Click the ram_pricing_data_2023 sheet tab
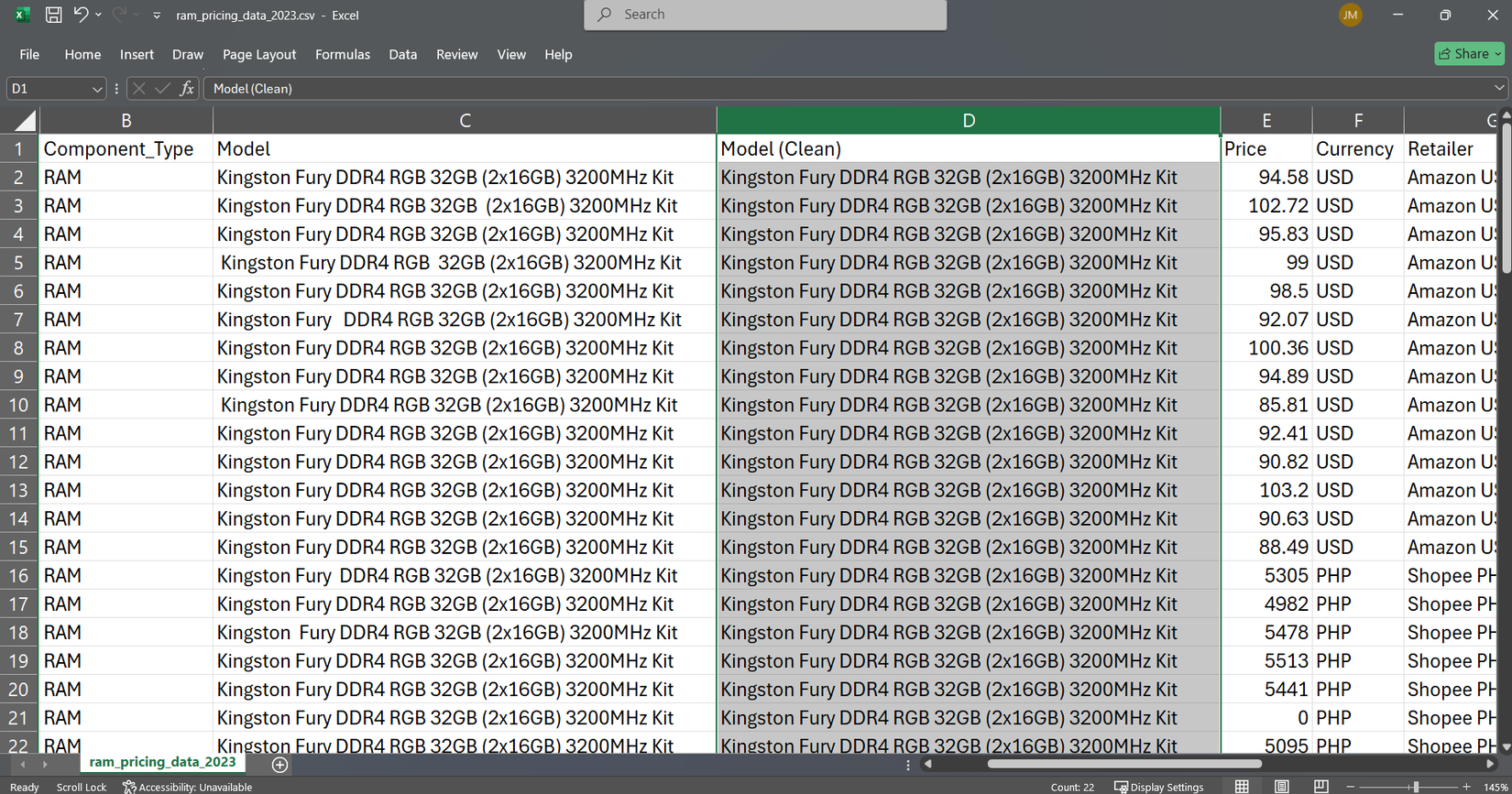The width and height of the screenshot is (1512, 794). point(162,762)
